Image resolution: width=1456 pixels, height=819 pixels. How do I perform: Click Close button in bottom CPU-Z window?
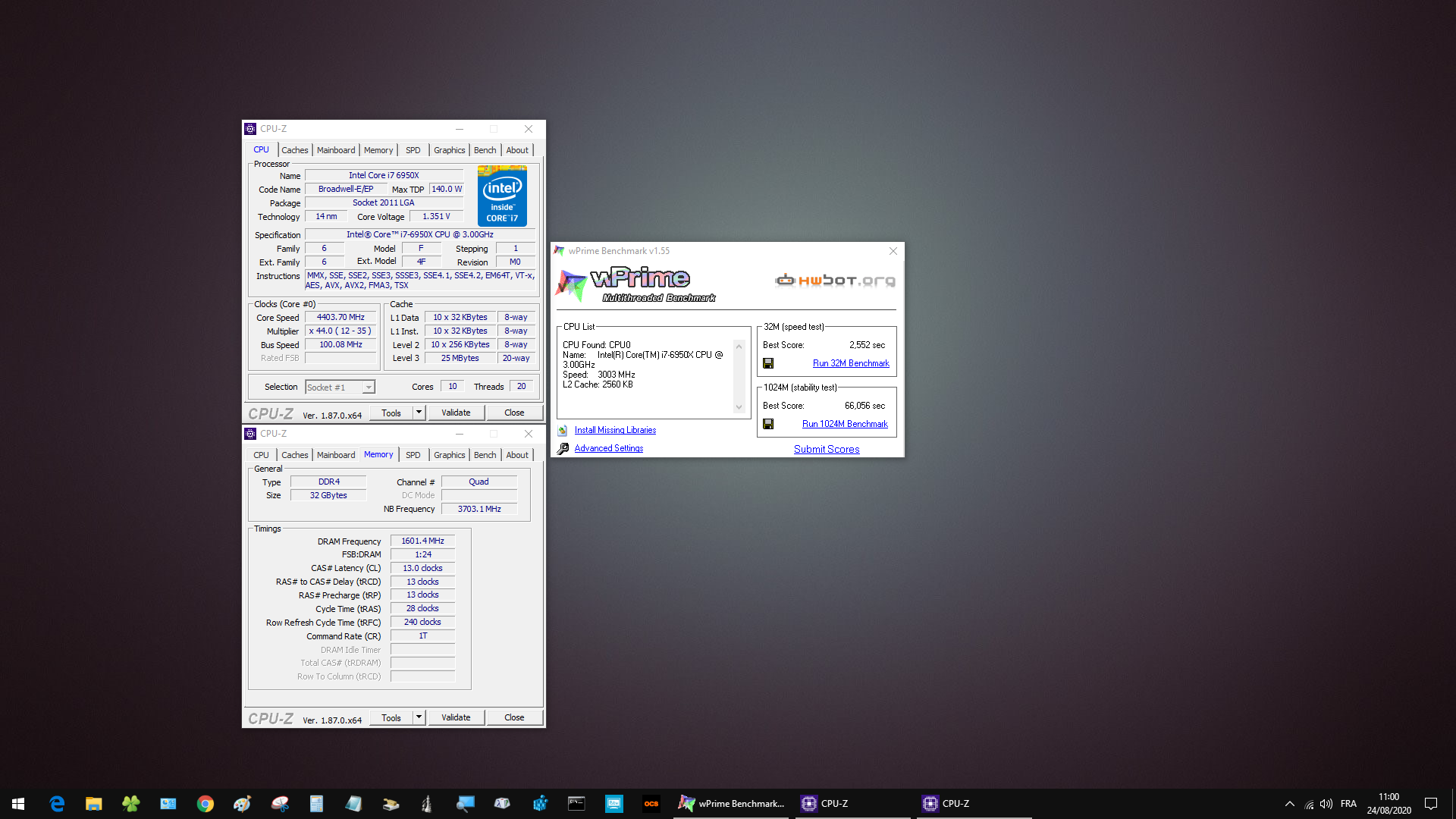[x=514, y=717]
